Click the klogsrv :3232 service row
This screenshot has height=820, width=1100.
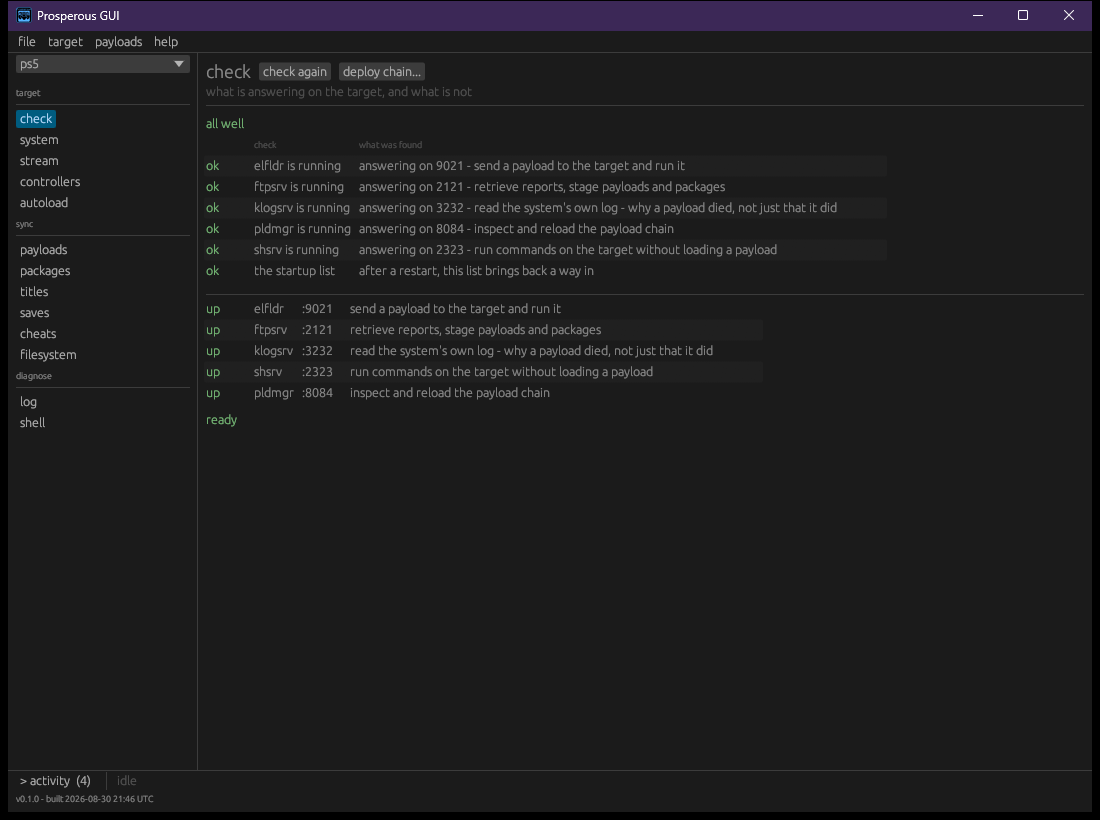(483, 351)
